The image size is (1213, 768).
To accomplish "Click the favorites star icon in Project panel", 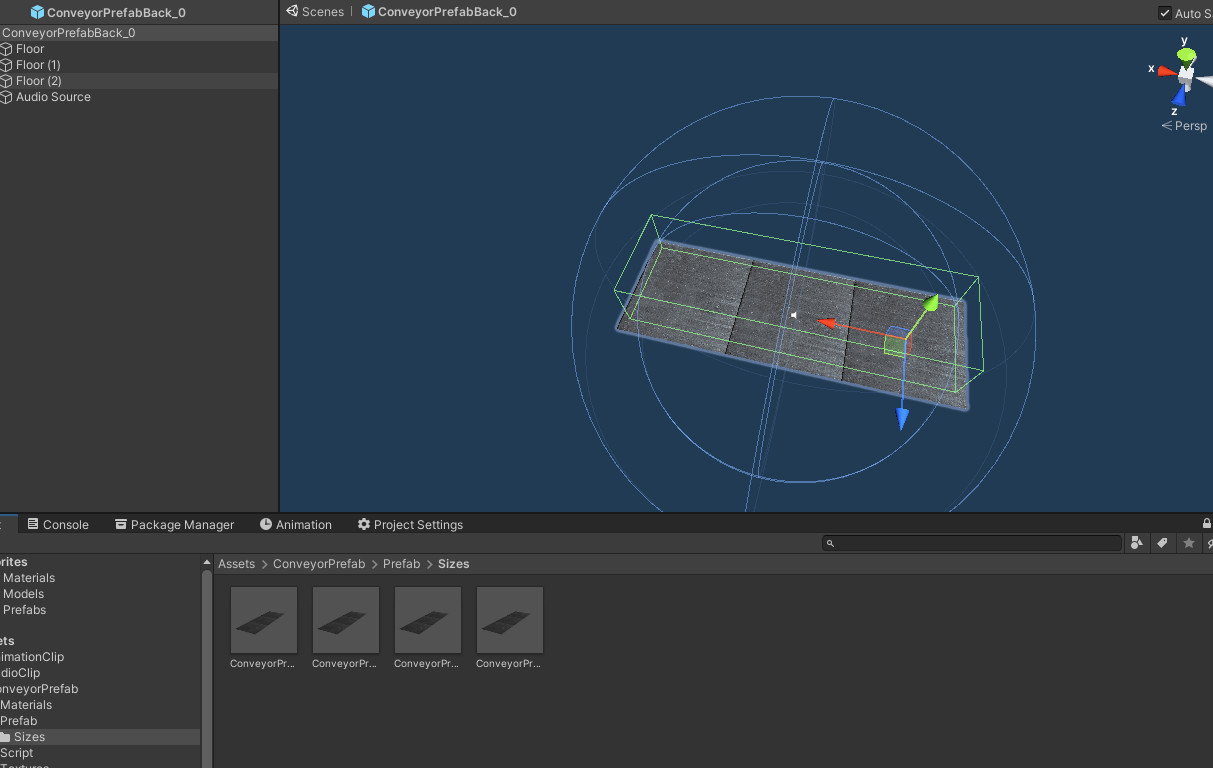I will click(x=1188, y=543).
